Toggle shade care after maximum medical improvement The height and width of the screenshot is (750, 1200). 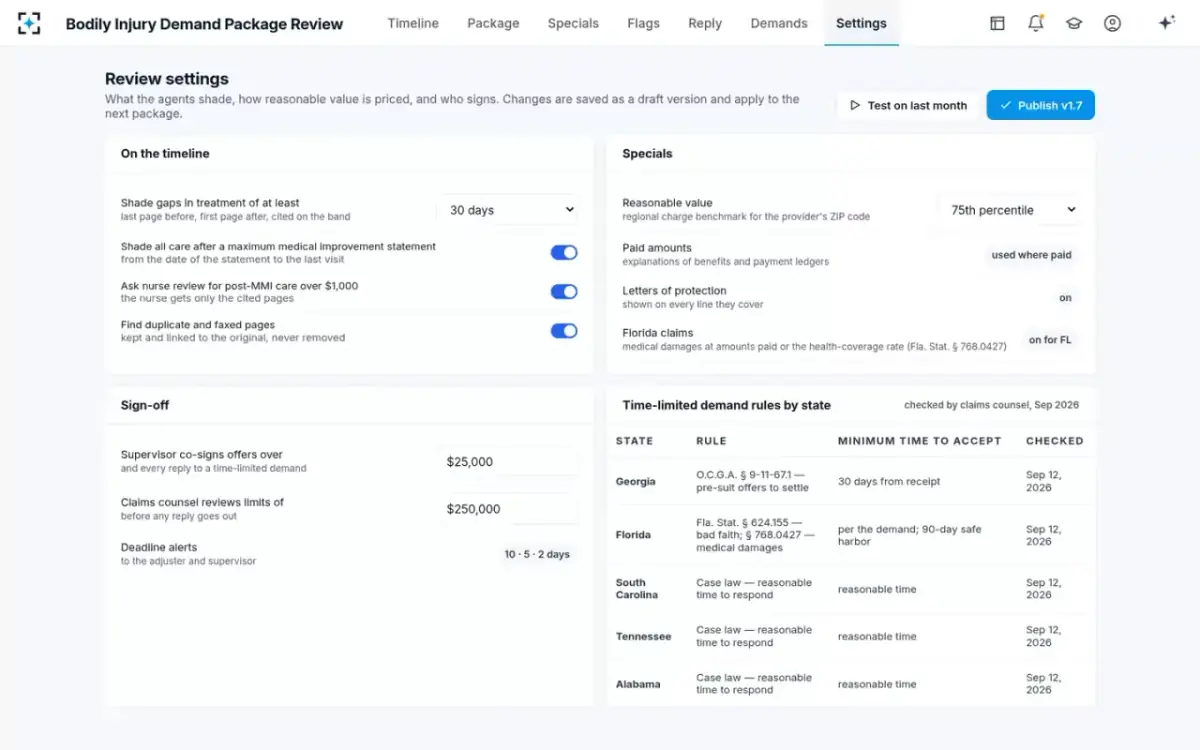click(x=564, y=253)
